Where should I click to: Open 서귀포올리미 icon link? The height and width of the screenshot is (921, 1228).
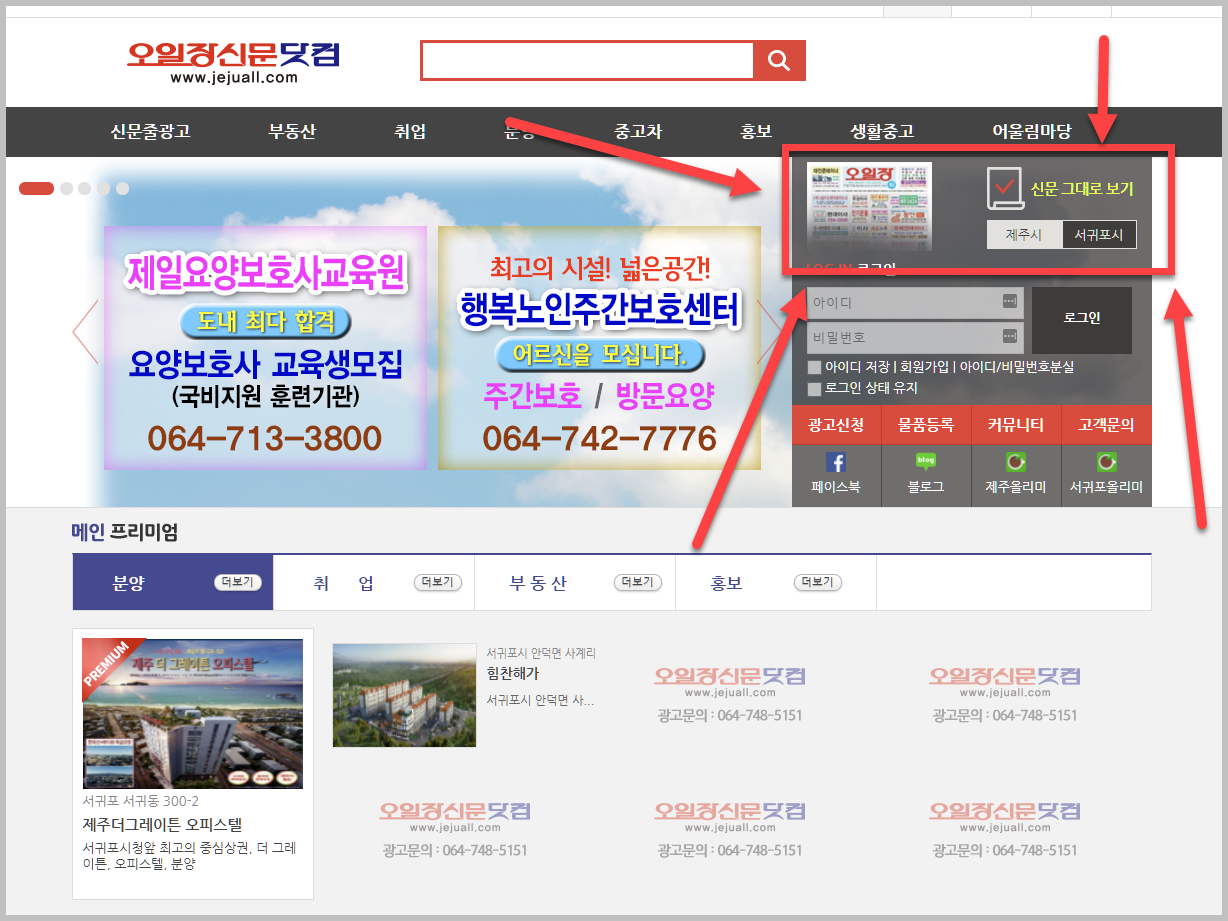(1106, 463)
